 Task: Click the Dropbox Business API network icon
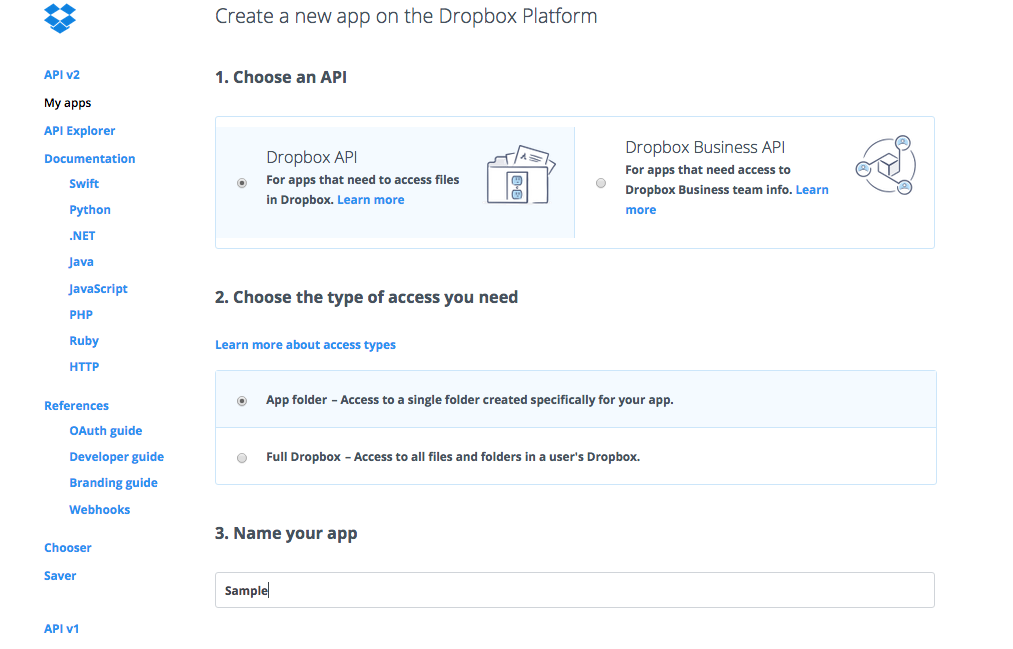pos(884,165)
